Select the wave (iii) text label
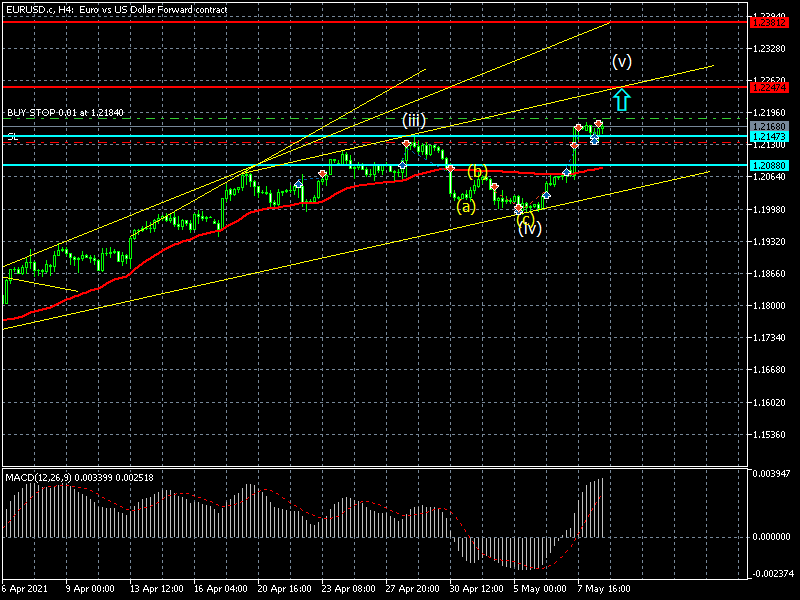 point(414,121)
